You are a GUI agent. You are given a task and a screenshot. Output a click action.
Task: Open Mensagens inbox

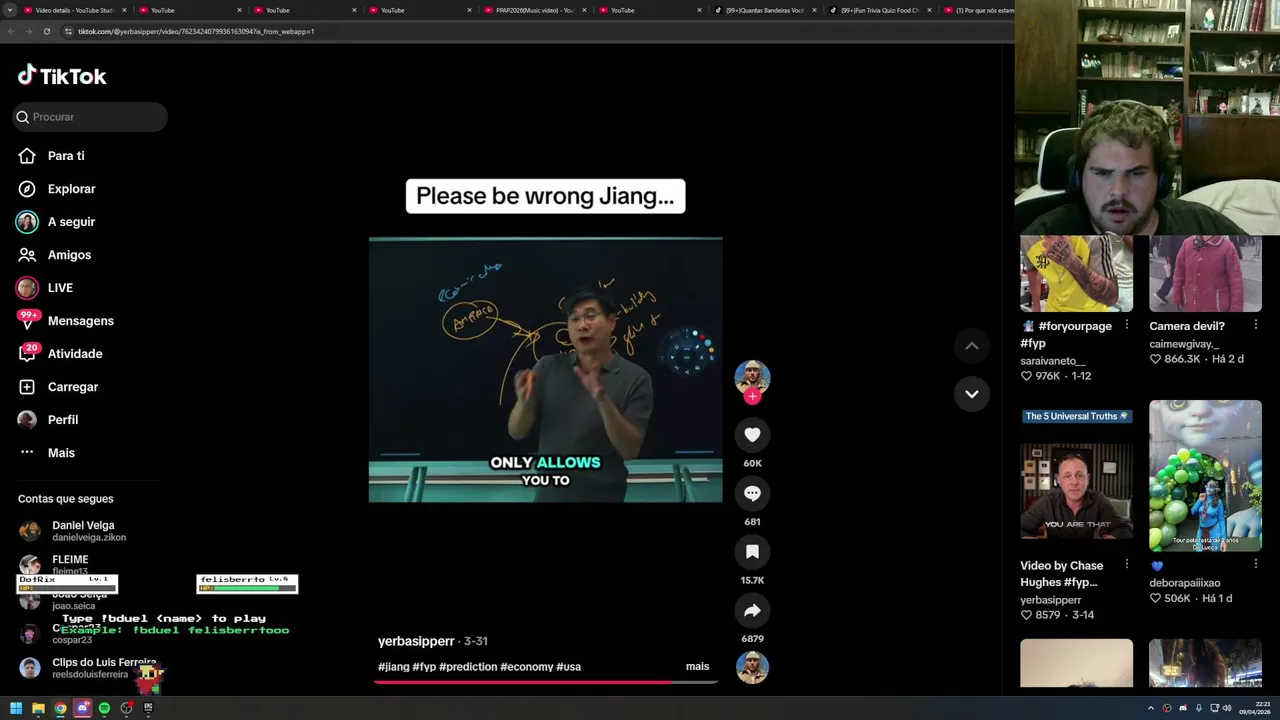pos(80,321)
